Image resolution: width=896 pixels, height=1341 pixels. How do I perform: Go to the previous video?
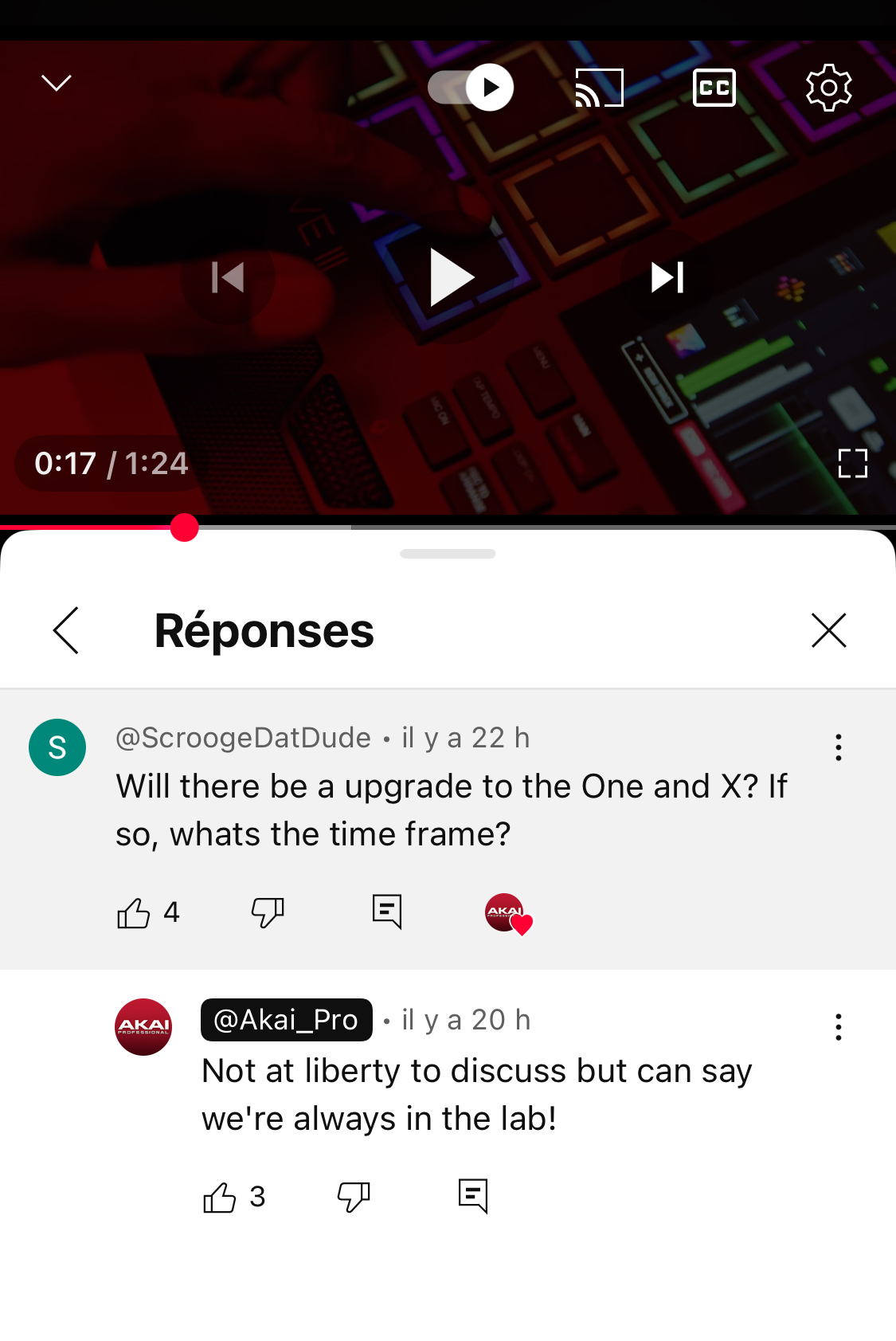coord(228,277)
